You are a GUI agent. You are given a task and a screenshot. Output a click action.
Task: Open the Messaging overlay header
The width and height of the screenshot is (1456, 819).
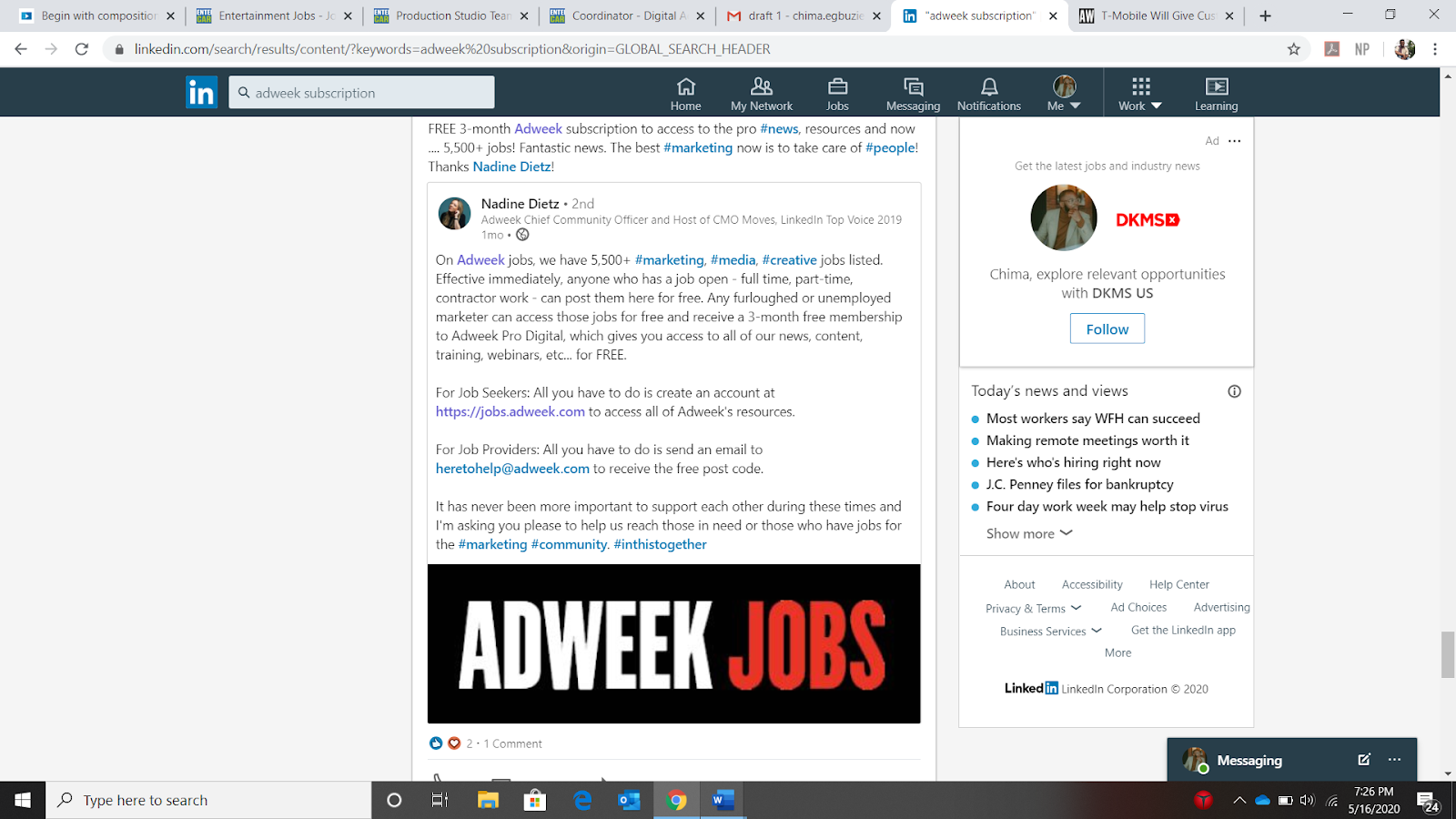pyautogui.click(x=1292, y=760)
